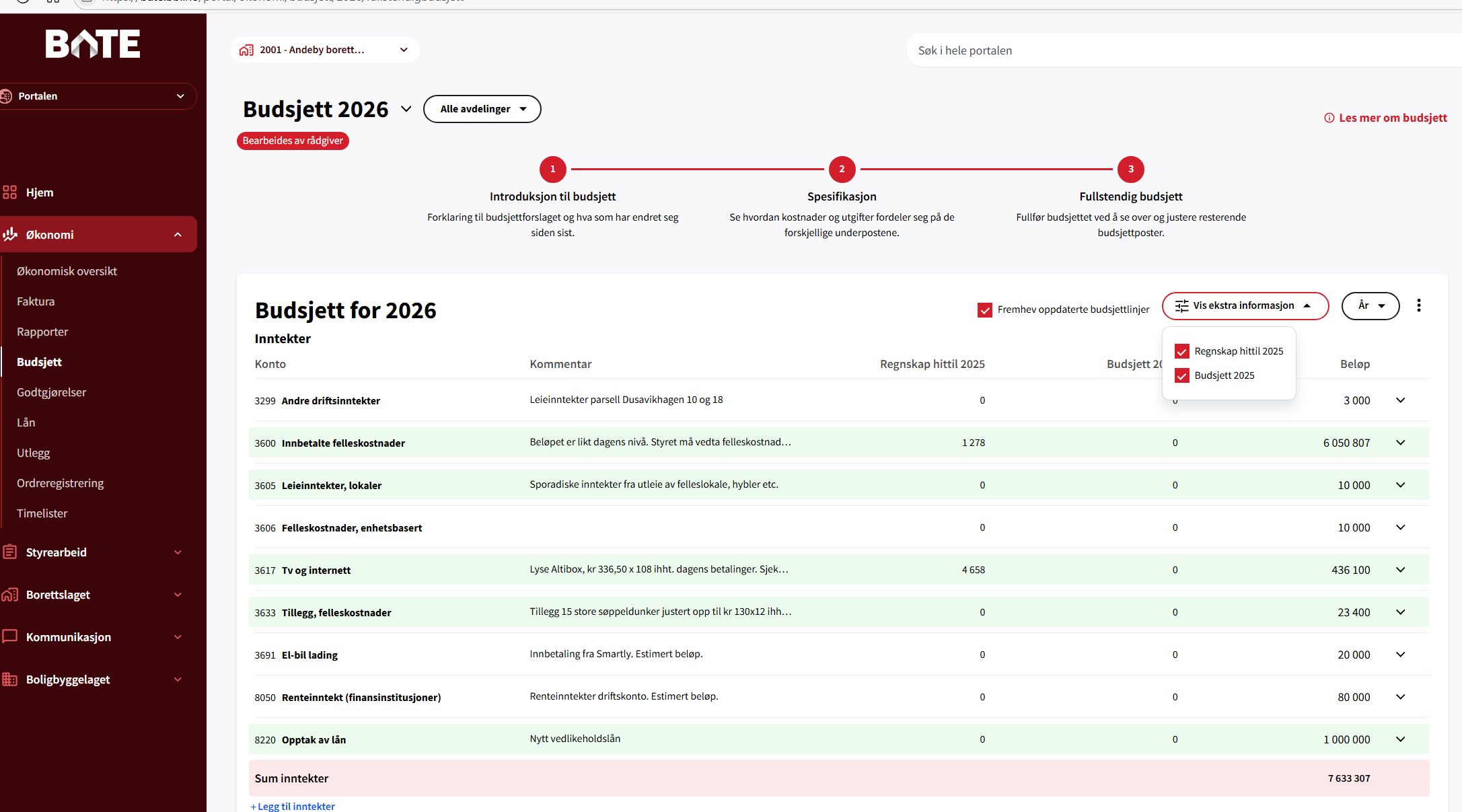Click the Borettslaget building icon

click(x=9, y=595)
